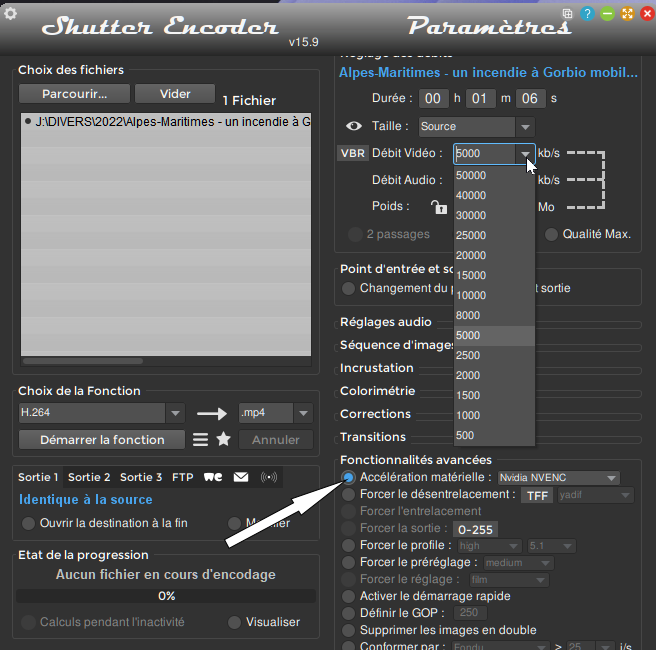Click the Vider button
Viewport: 656px width, 650px height.
(175, 94)
